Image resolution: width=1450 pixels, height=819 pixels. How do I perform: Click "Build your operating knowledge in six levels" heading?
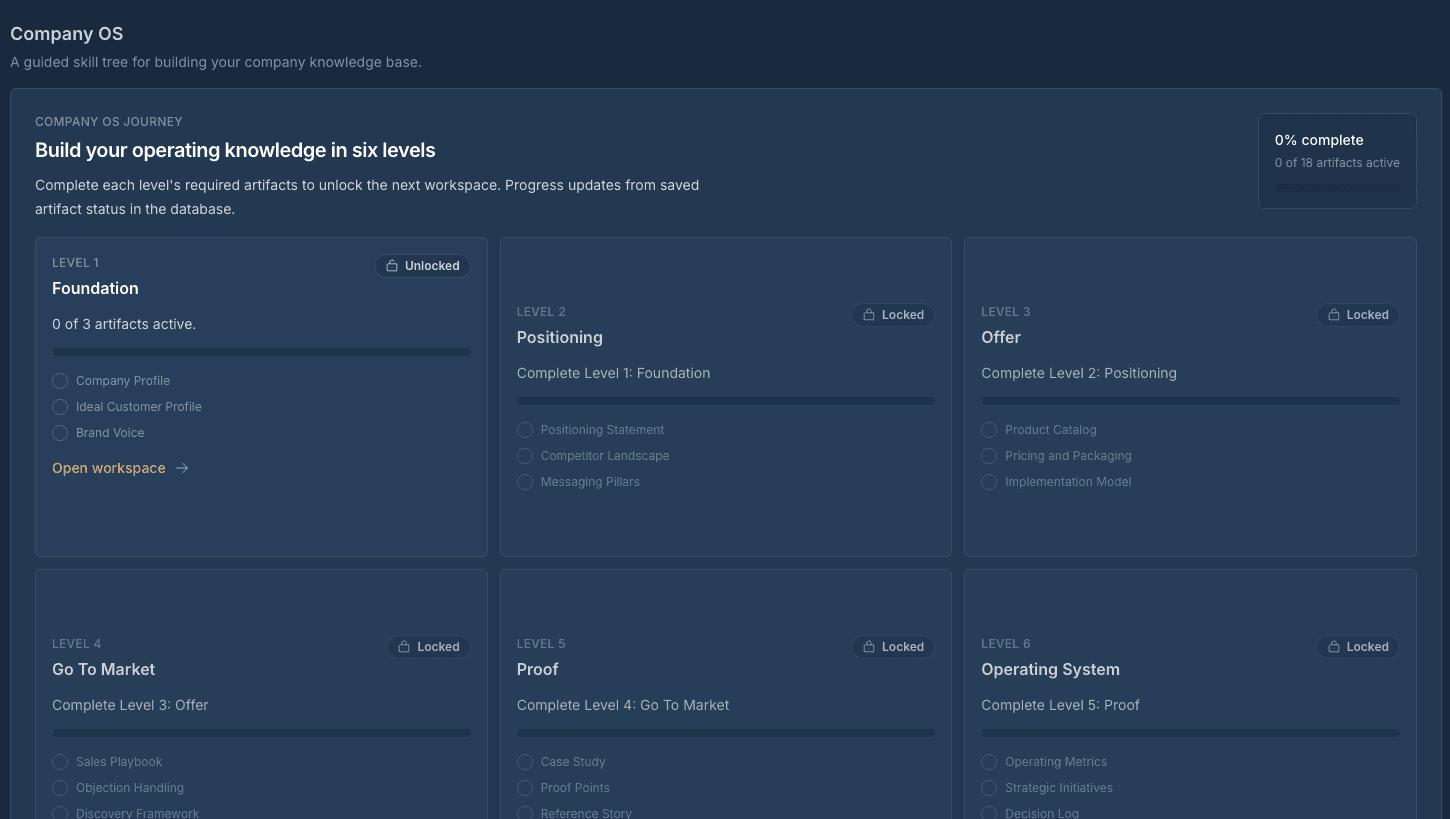click(x=235, y=151)
